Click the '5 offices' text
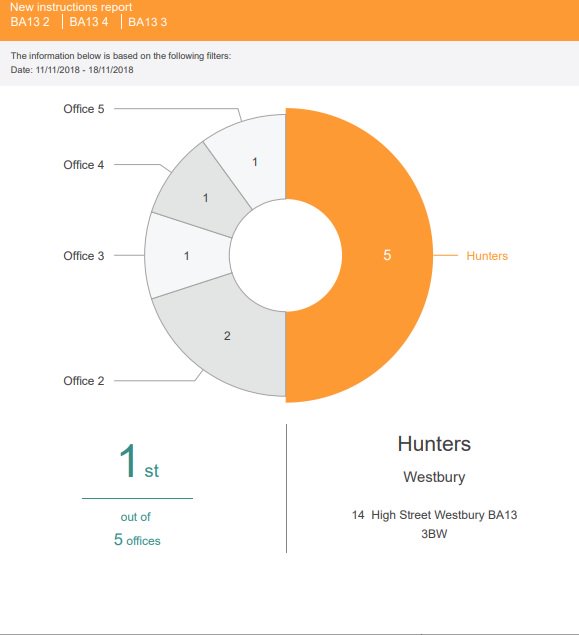 [x=137, y=540]
